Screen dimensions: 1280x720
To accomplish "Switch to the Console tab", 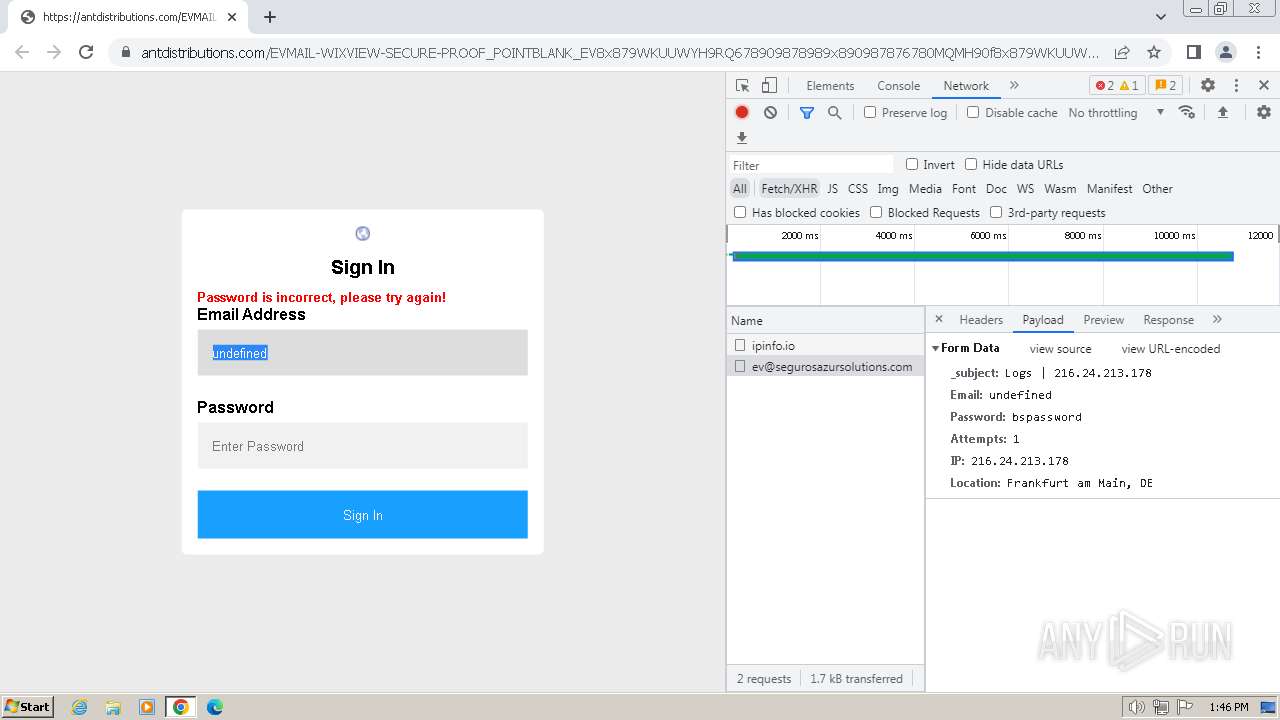I will point(898,85).
